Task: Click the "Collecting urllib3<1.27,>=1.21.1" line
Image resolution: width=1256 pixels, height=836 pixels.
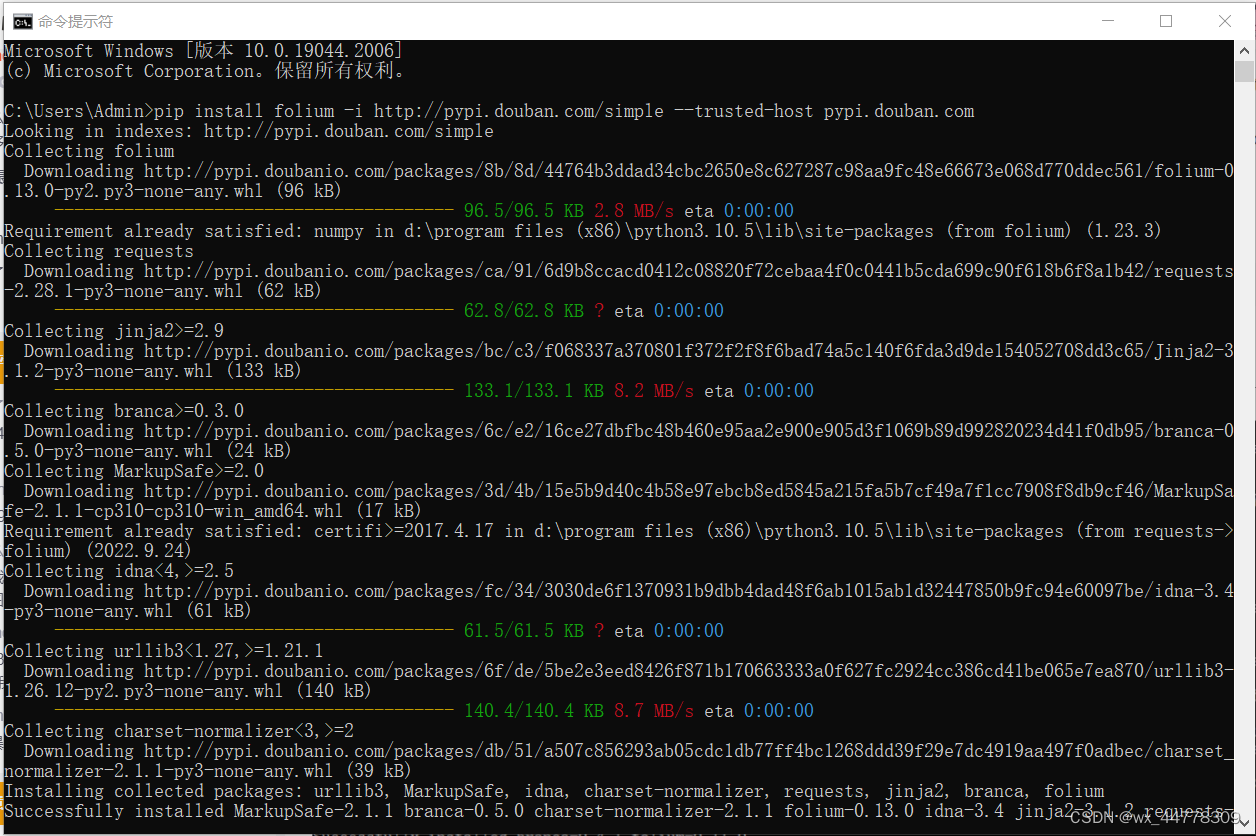Action: (x=164, y=651)
